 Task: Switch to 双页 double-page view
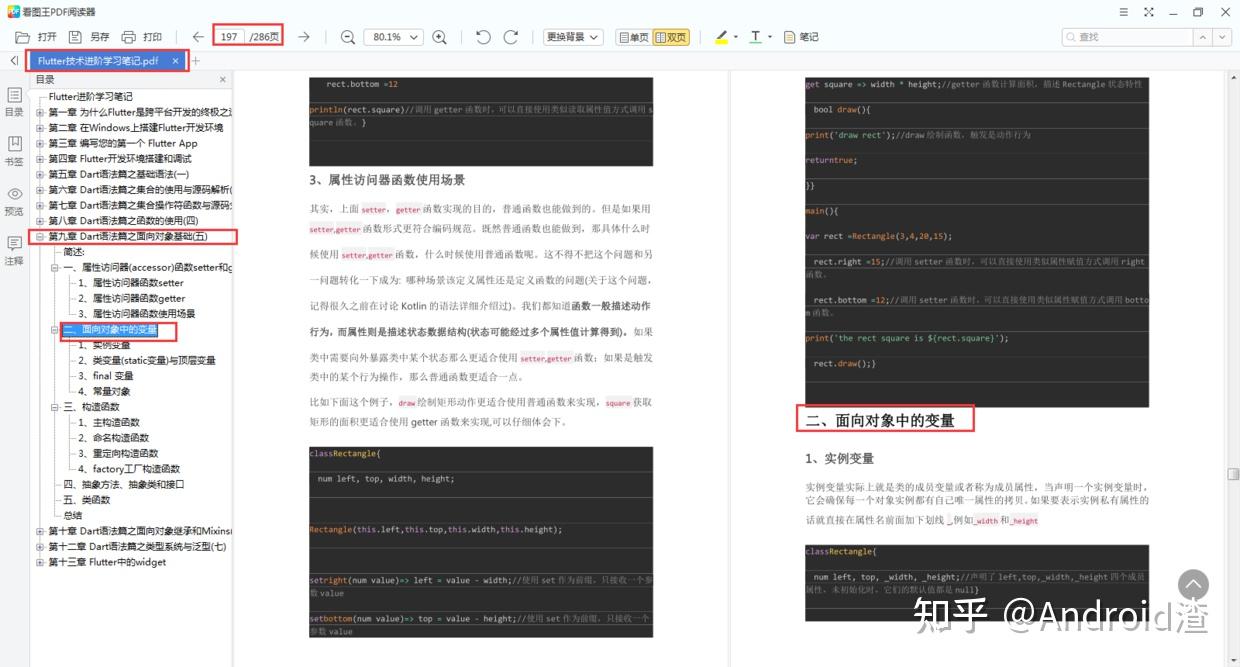(x=671, y=37)
